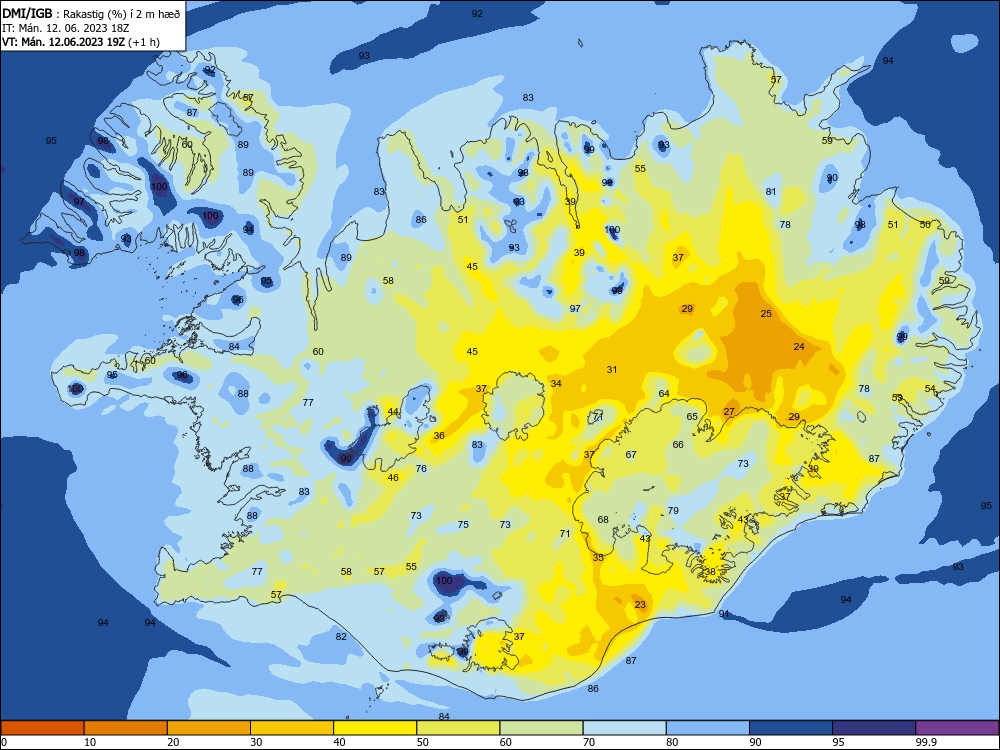Click the 70–80 pale blue legend swatch
The image size is (1000, 750).
click(x=624, y=728)
